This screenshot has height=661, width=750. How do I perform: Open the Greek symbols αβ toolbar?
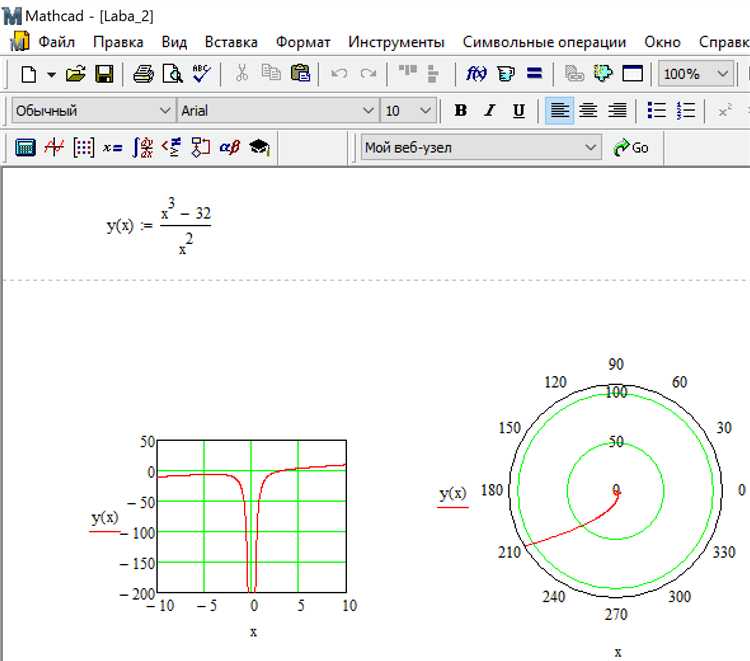tap(230, 147)
